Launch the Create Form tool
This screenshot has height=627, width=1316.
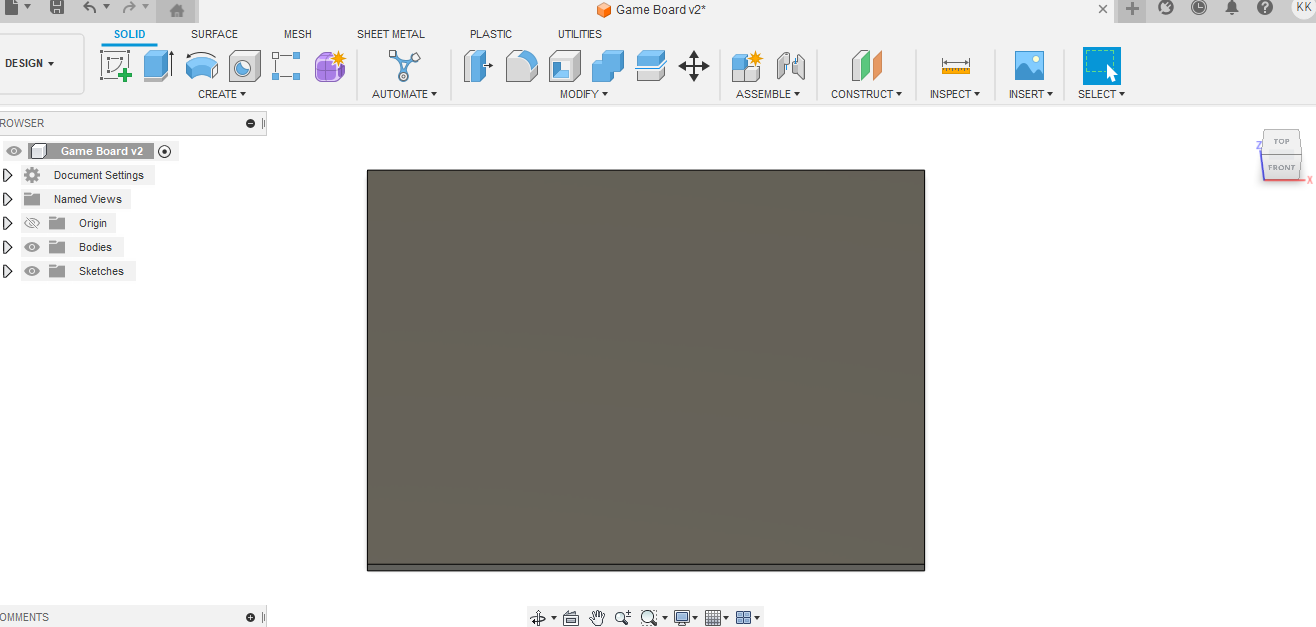coord(330,66)
